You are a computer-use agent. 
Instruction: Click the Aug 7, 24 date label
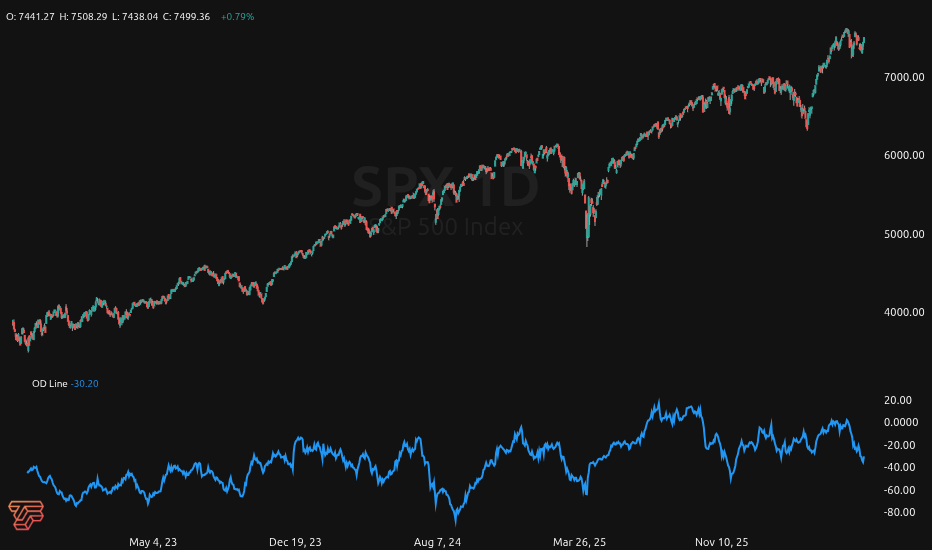[437, 542]
